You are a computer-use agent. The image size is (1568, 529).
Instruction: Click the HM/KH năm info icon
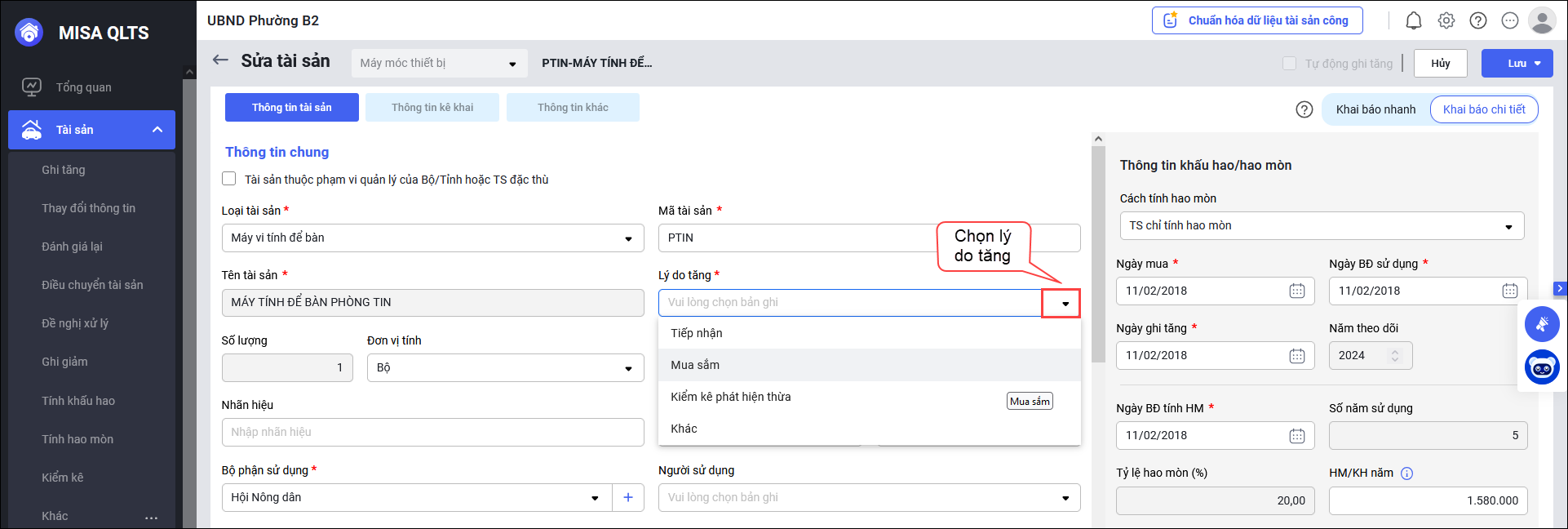click(x=1406, y=473)
